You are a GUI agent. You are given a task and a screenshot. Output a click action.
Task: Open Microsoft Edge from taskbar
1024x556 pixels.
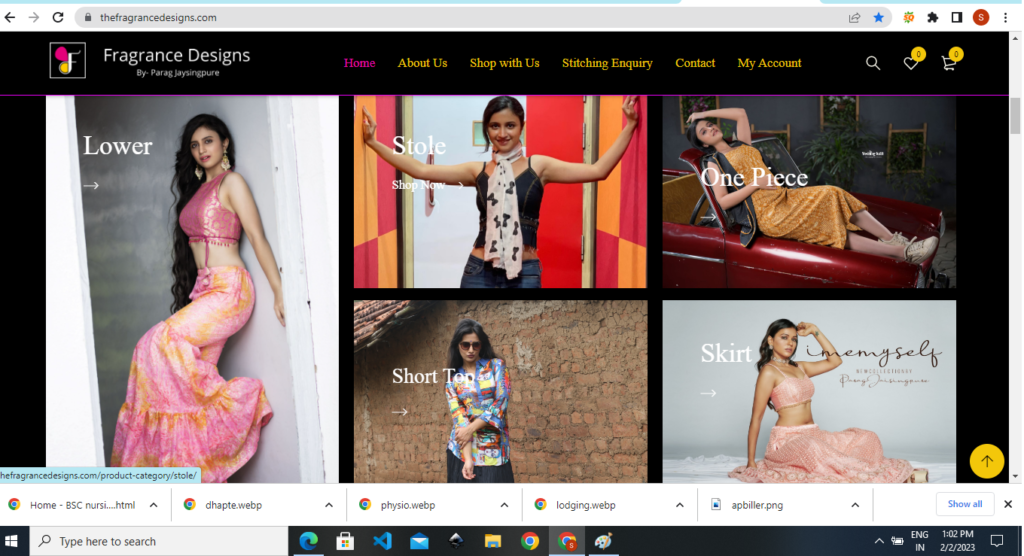tap(308, 541)
